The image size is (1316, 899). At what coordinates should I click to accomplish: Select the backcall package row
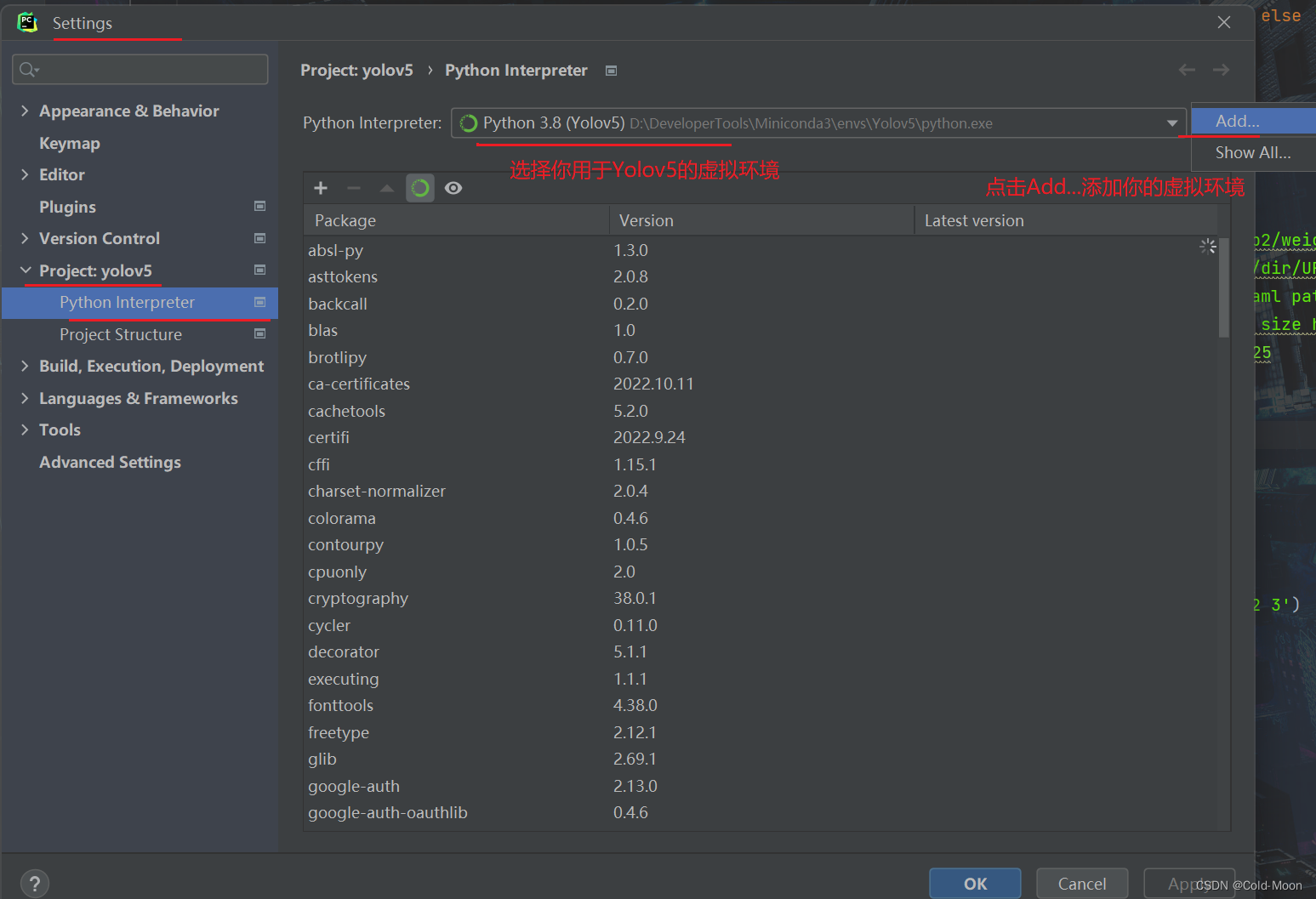click(761, 304)
